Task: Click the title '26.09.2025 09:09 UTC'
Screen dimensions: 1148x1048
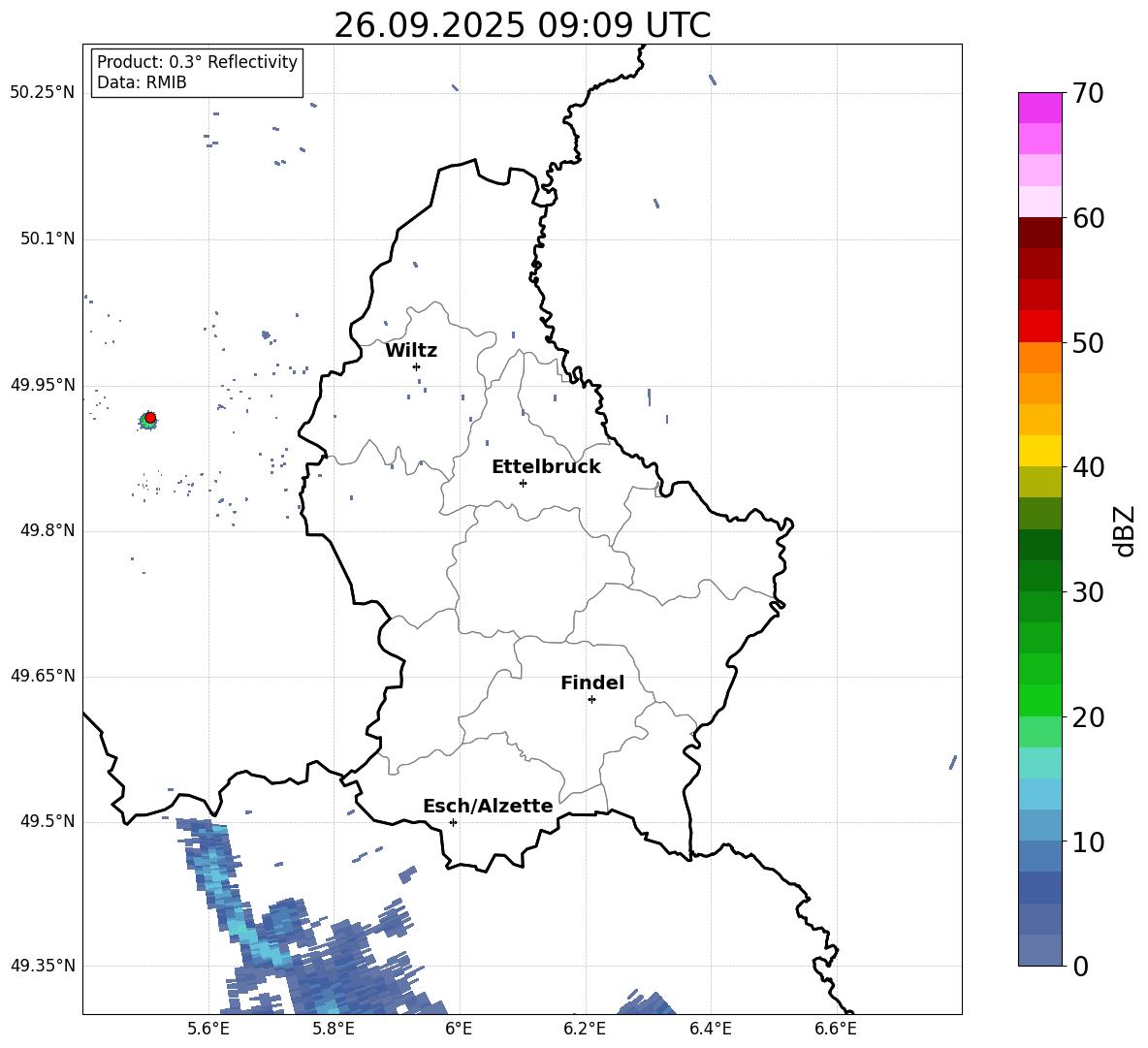Action: click(522, 25)
